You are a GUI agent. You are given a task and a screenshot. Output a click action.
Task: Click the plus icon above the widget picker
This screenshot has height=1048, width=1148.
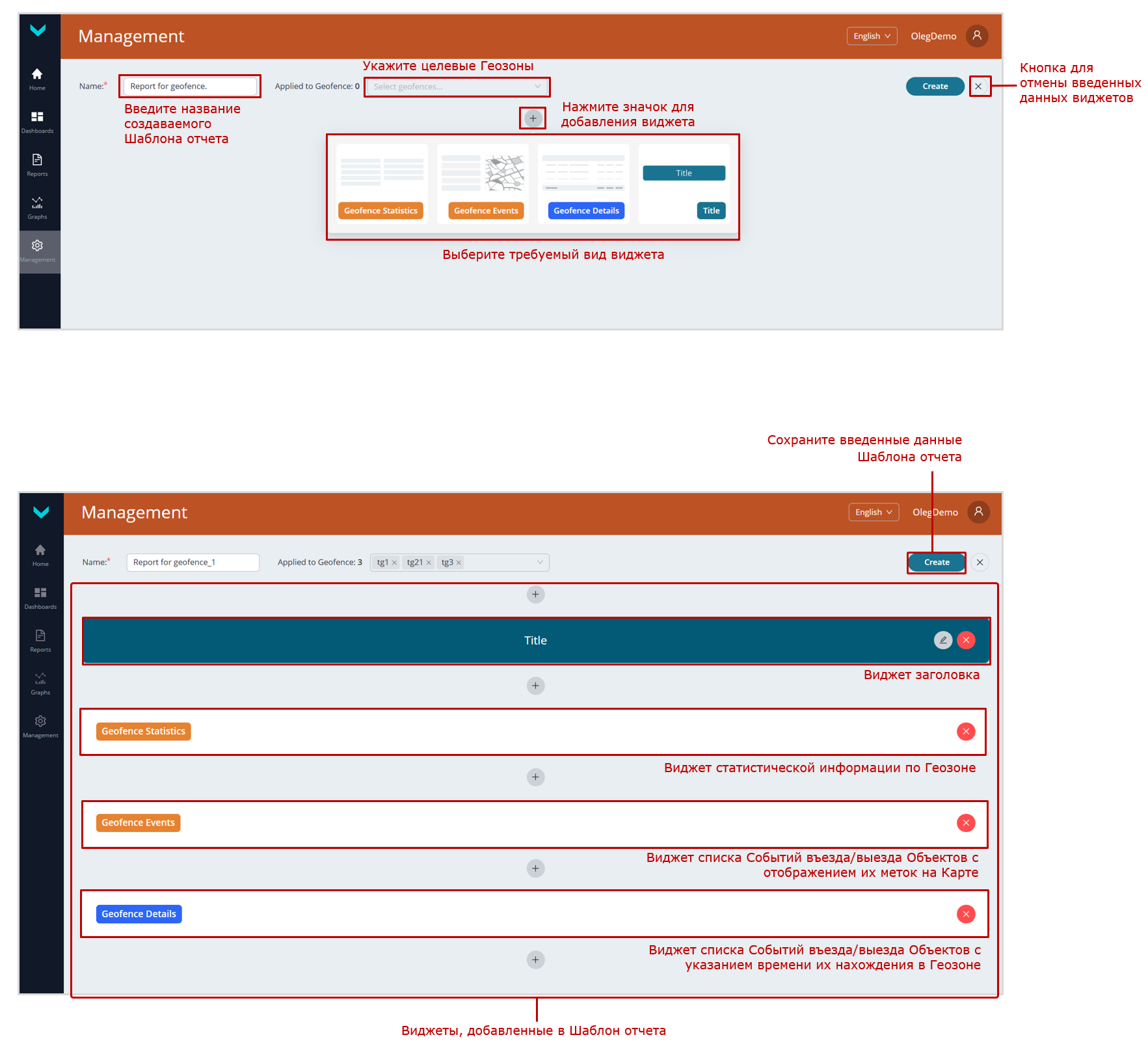coord(533,118)
